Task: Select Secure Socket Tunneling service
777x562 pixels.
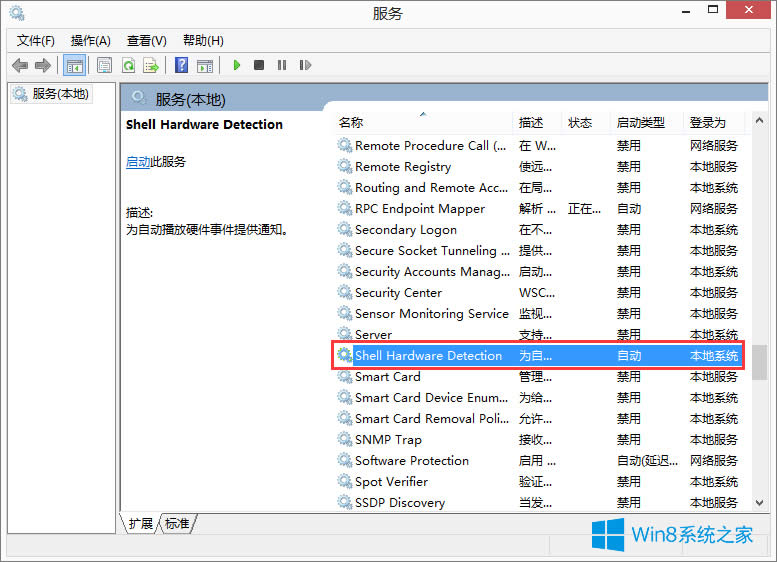Action: pyautogui.click(x=432, y=251)
